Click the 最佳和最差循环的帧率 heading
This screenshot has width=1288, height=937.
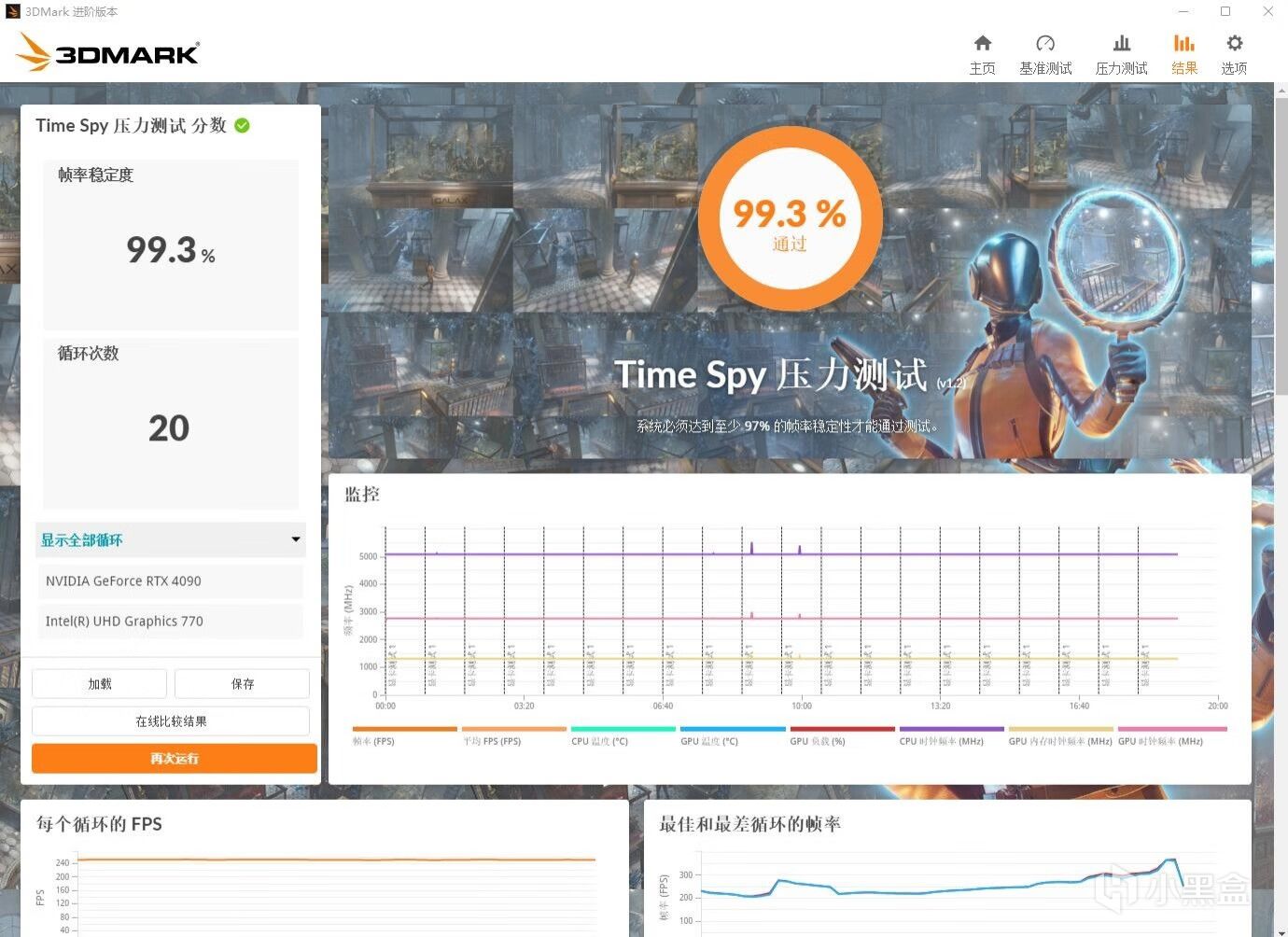tap(749, 823)
